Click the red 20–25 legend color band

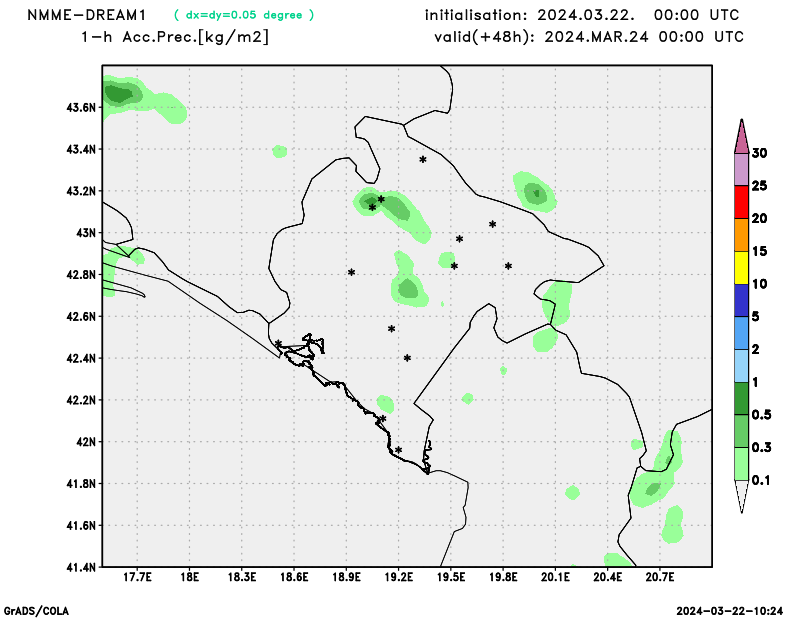click(x=741, y=202)
